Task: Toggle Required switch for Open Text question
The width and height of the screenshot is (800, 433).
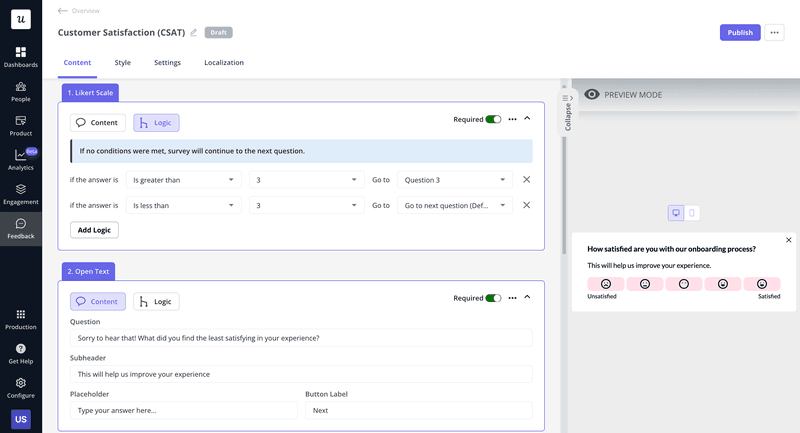Action: [493, 297]
